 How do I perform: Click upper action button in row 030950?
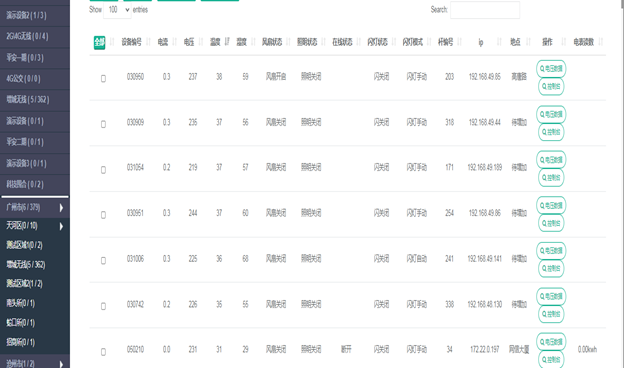click(x=551, y=69)
